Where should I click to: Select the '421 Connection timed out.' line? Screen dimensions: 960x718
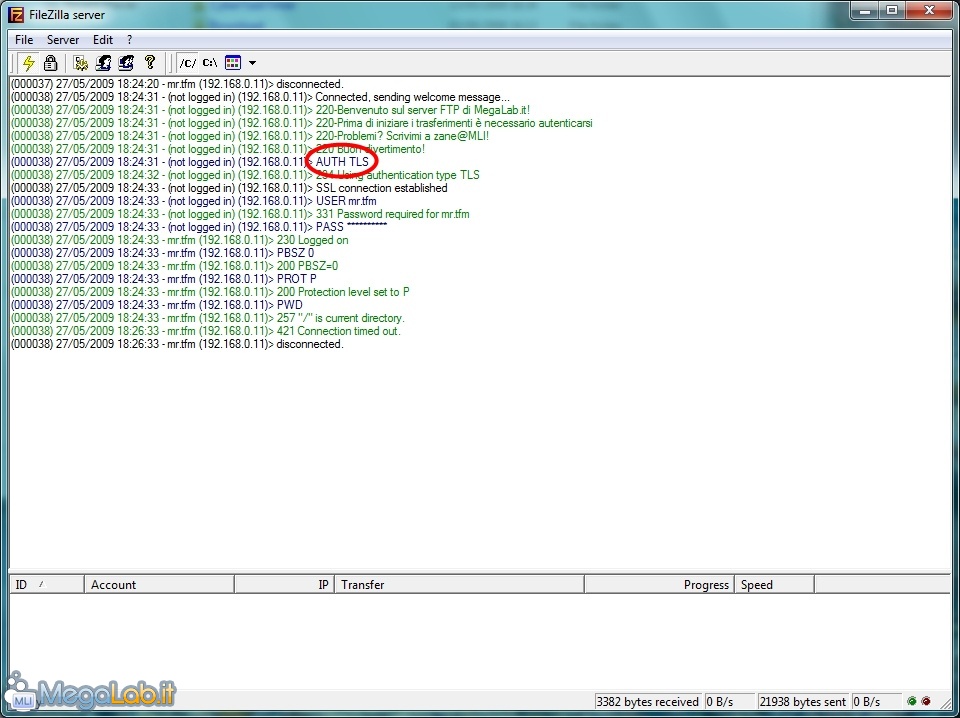pos(206,331)
